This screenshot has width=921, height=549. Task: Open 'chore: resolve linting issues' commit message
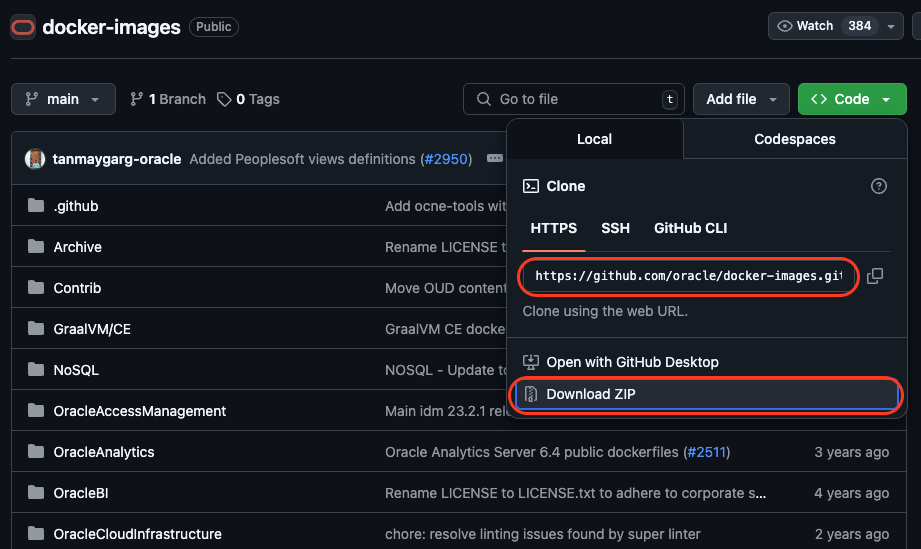[x=543, y=534]
